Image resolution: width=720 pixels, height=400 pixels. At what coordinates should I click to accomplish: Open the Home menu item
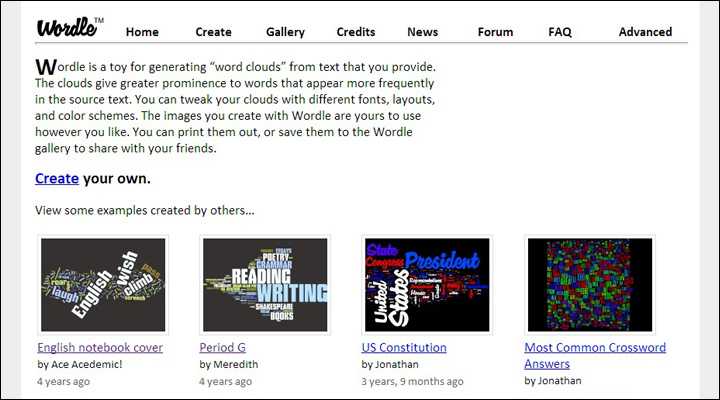tap(142, 32)
